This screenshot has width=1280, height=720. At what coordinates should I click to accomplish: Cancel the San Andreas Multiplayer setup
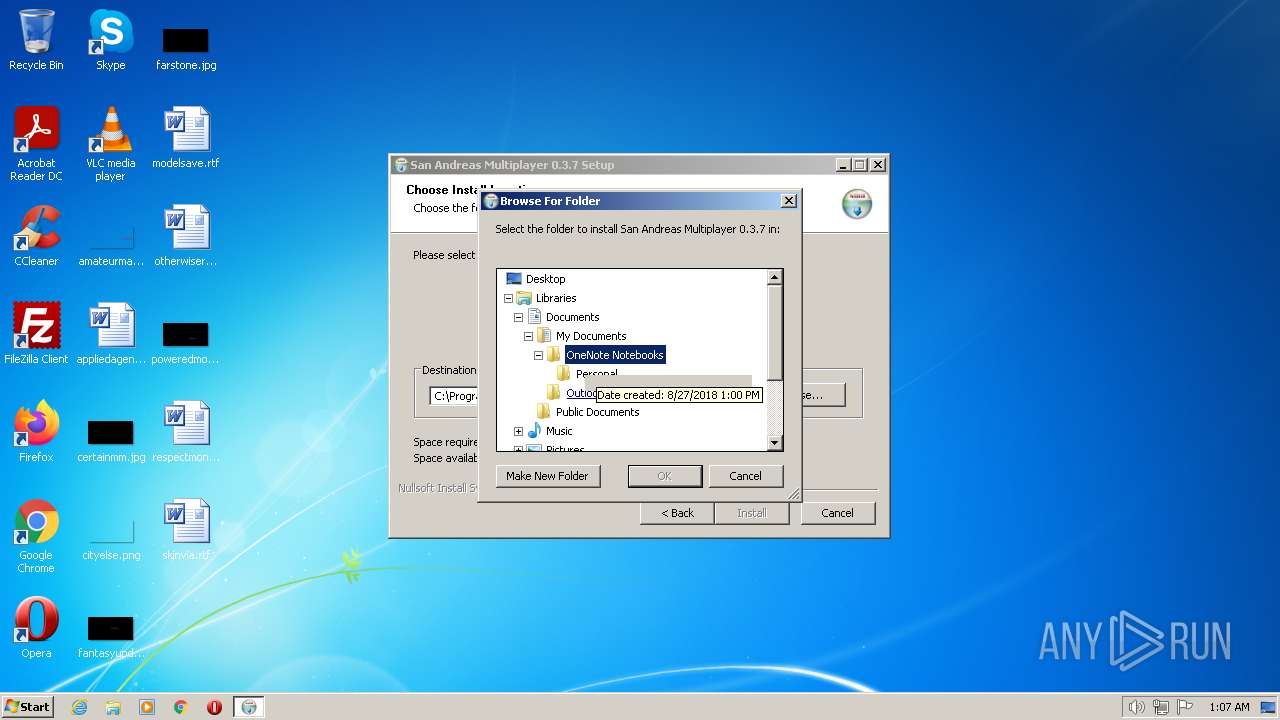pos(837,513)
